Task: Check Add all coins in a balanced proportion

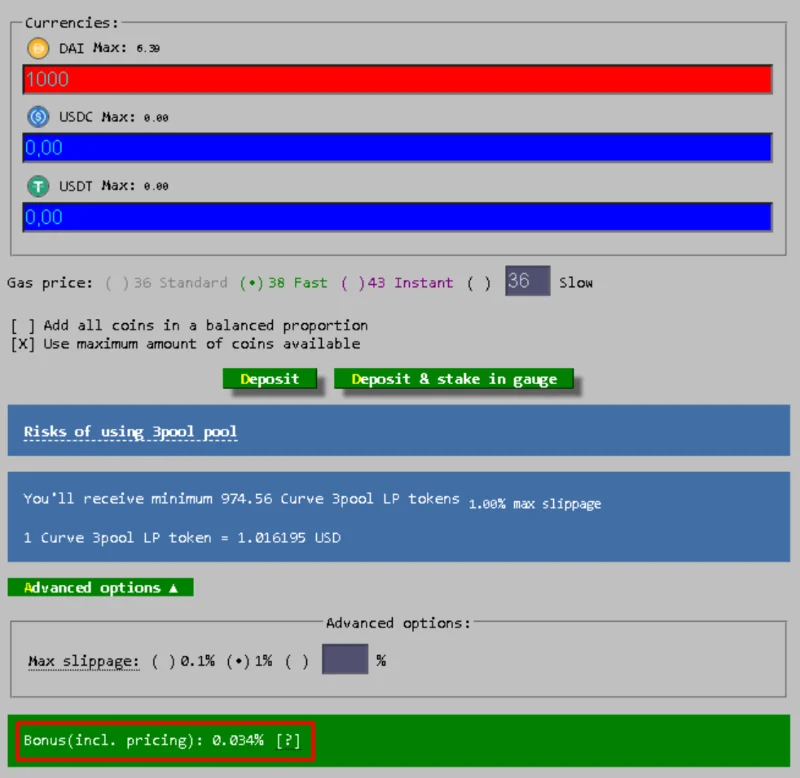Action: coord(23,325)
